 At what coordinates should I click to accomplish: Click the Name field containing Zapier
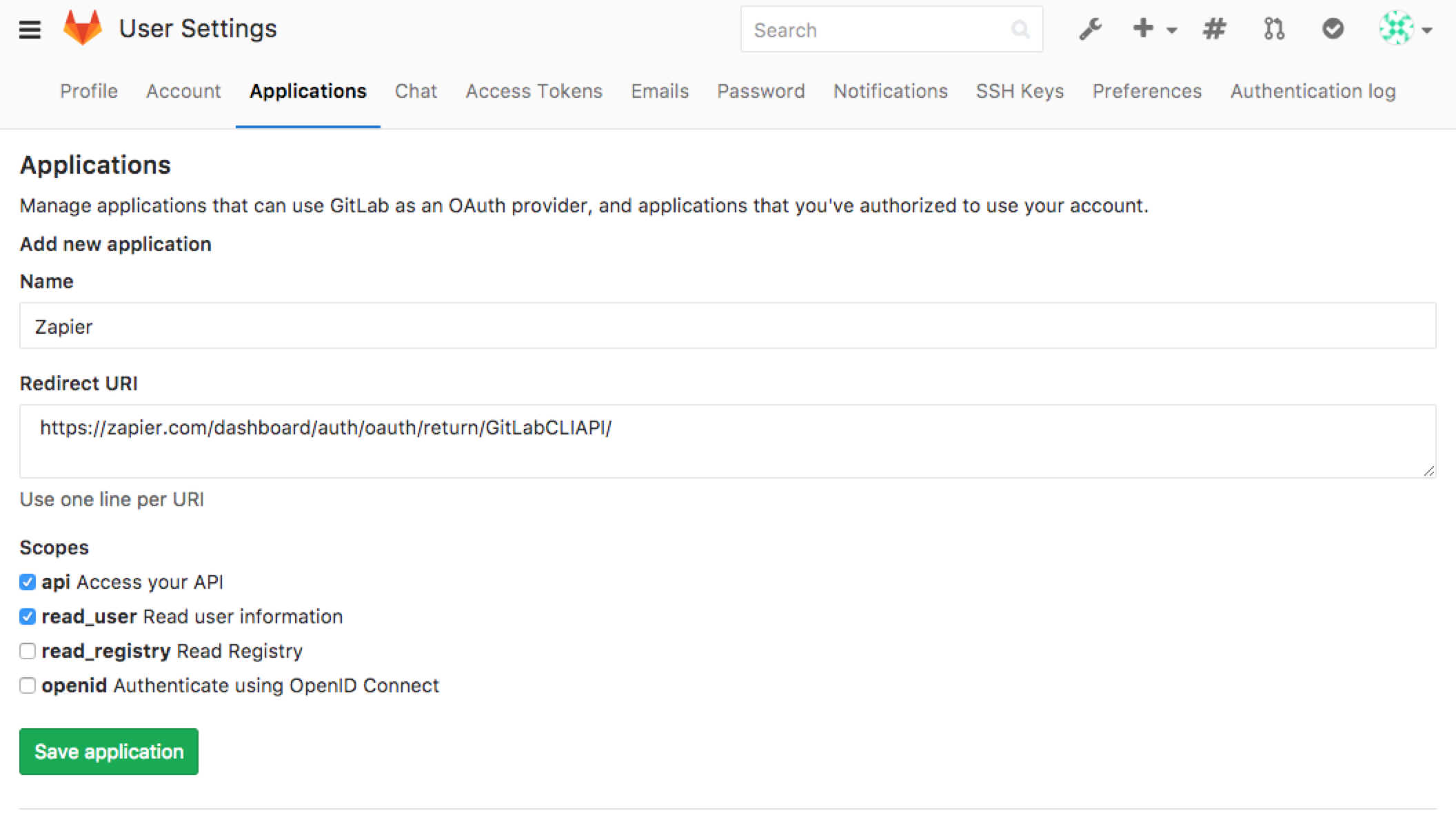(x=728, y=325)
